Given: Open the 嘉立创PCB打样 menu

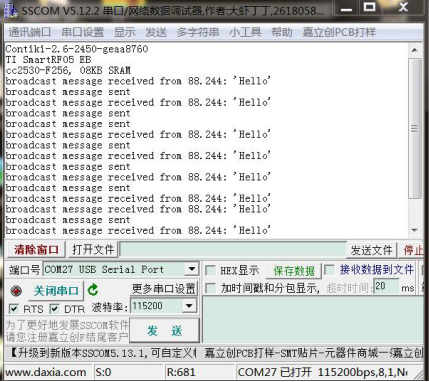Looking at the screenshot, I should [339, 32].
